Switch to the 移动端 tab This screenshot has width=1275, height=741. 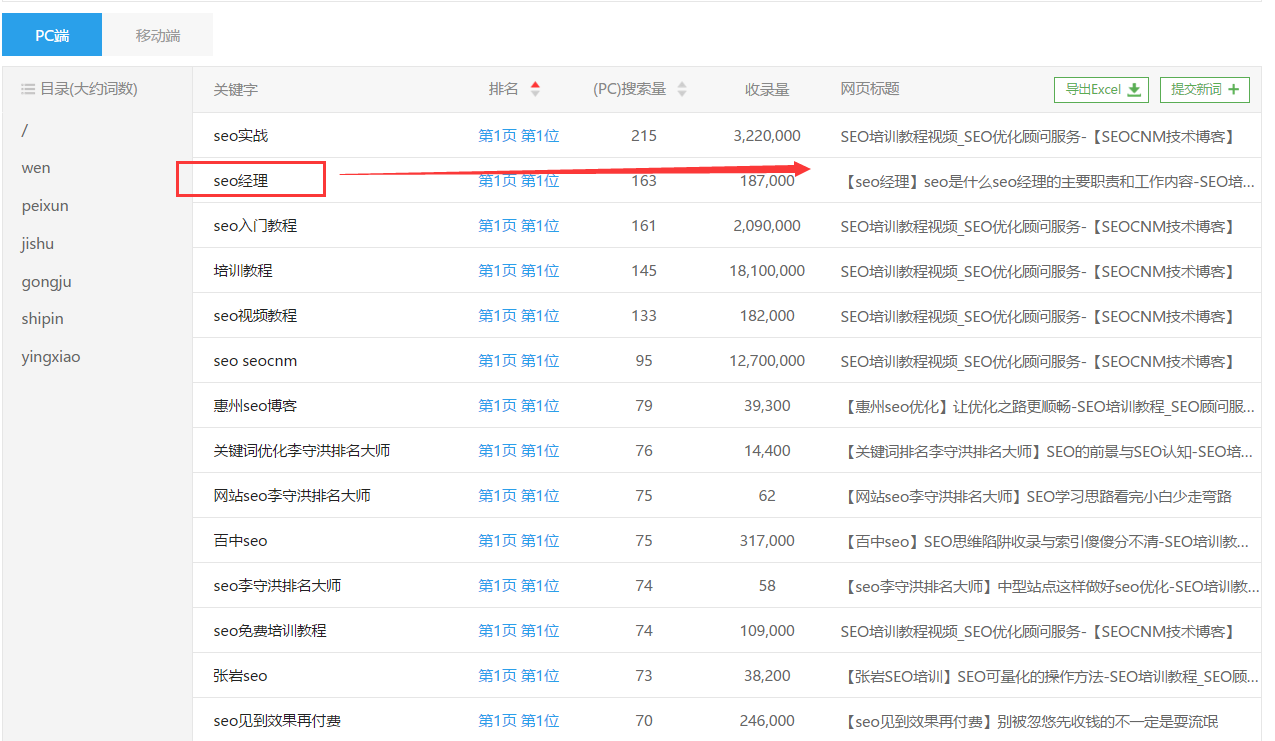[x=158, y=35]
